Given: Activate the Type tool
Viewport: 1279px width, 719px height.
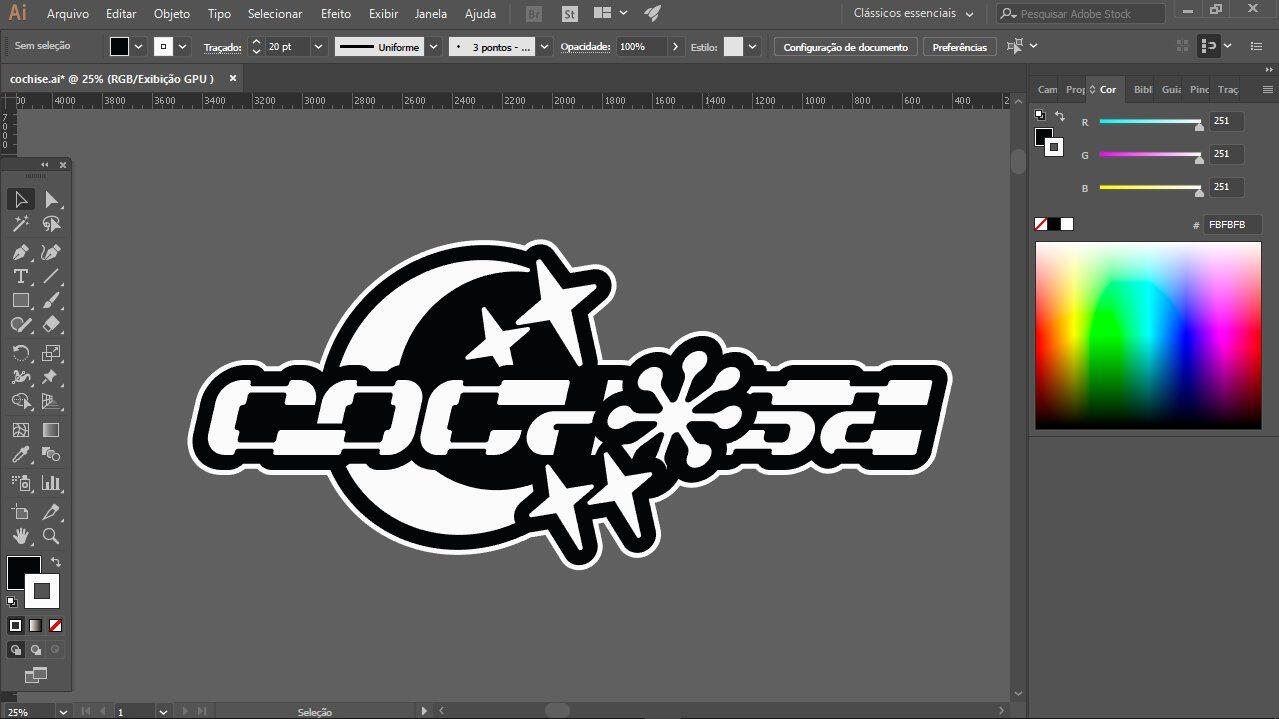Looking at the screenshot, I should (x=20, y=276).
